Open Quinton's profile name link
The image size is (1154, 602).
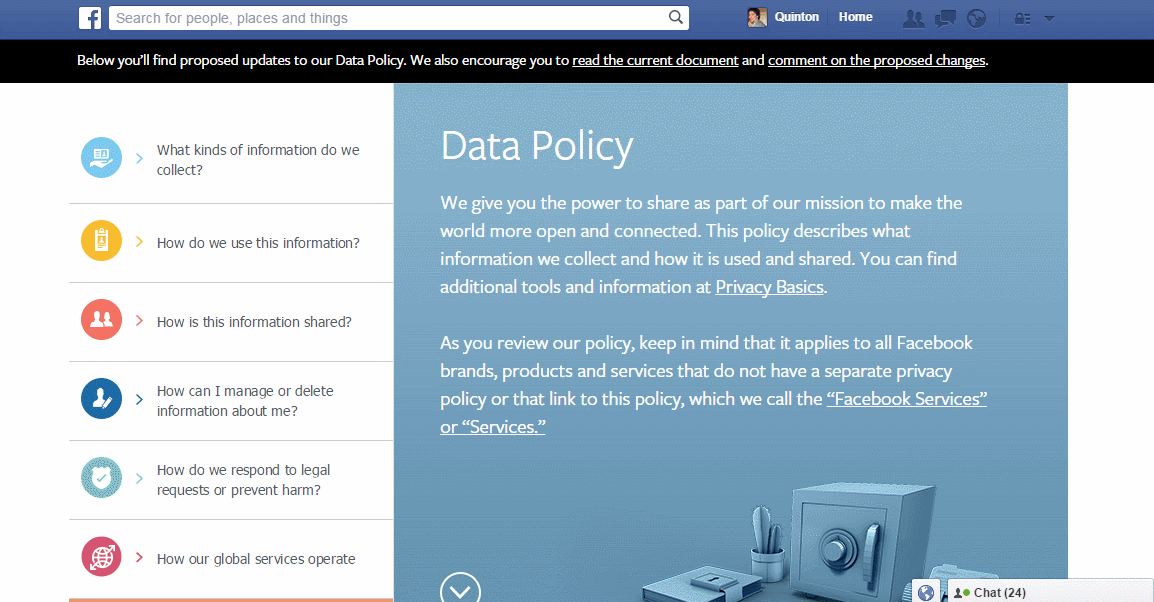[x=796, y=17]
